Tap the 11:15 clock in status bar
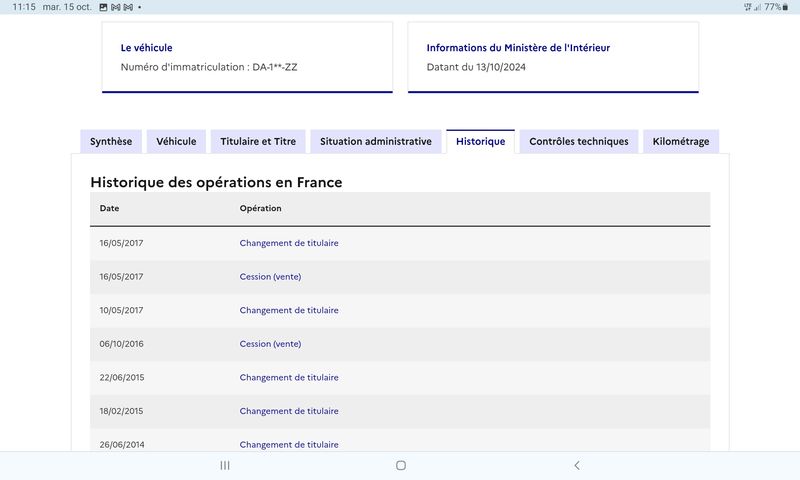800x480 pixels. 23,7
